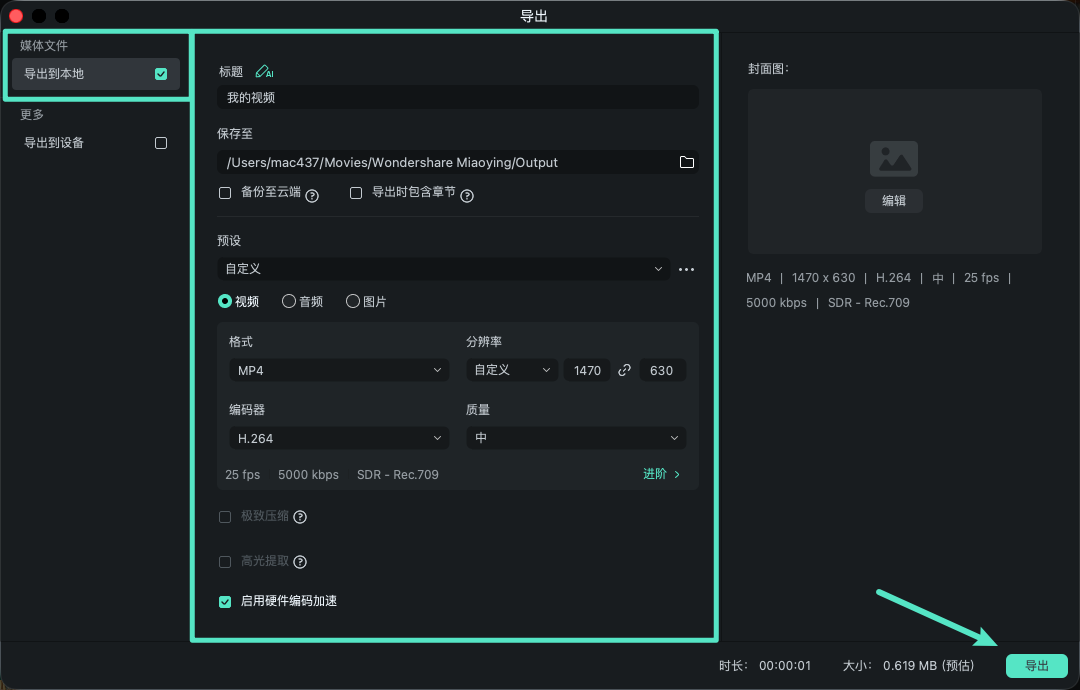Viewport: 1080px width, 690px height.
Task: Close the 导出 window with red button
Action: (x=16, y=15)
